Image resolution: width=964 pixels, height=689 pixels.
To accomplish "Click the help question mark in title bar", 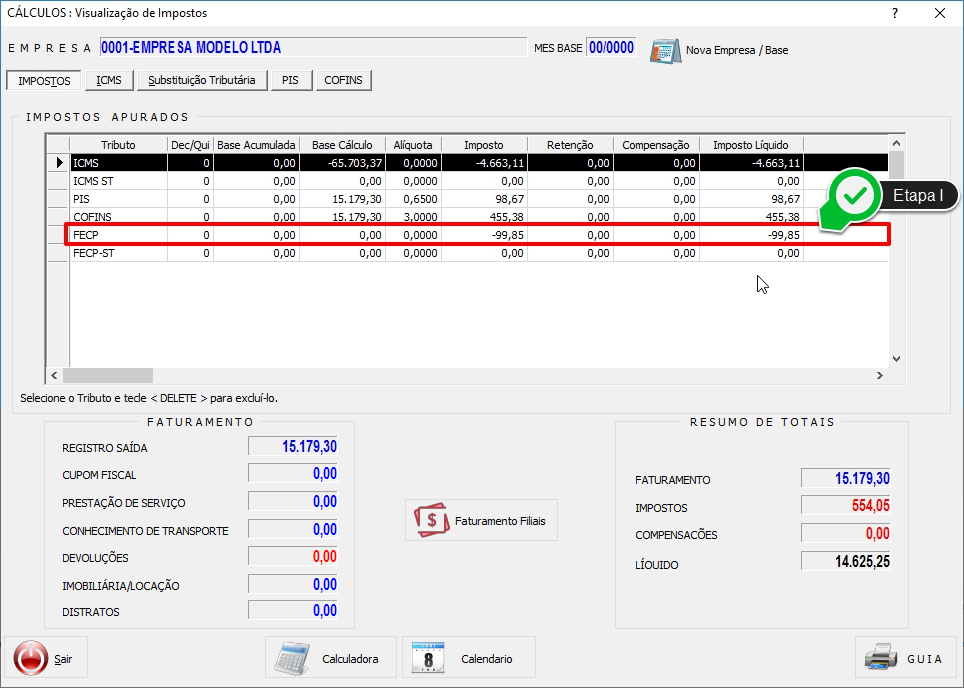I will (894, 13).
